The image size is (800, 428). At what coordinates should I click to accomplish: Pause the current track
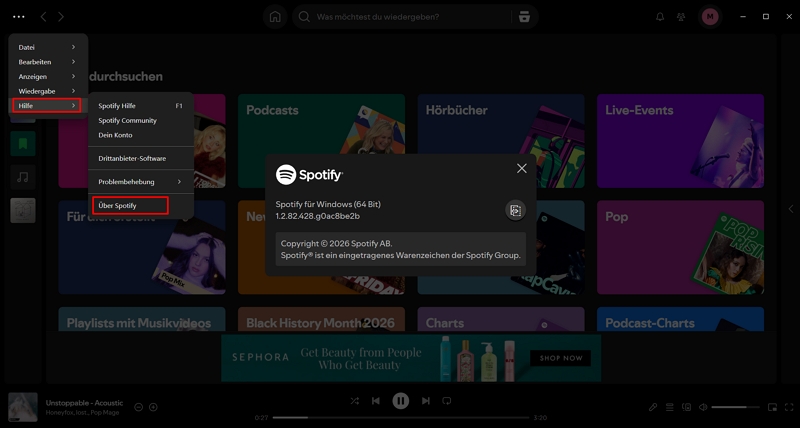coord(400,401)
